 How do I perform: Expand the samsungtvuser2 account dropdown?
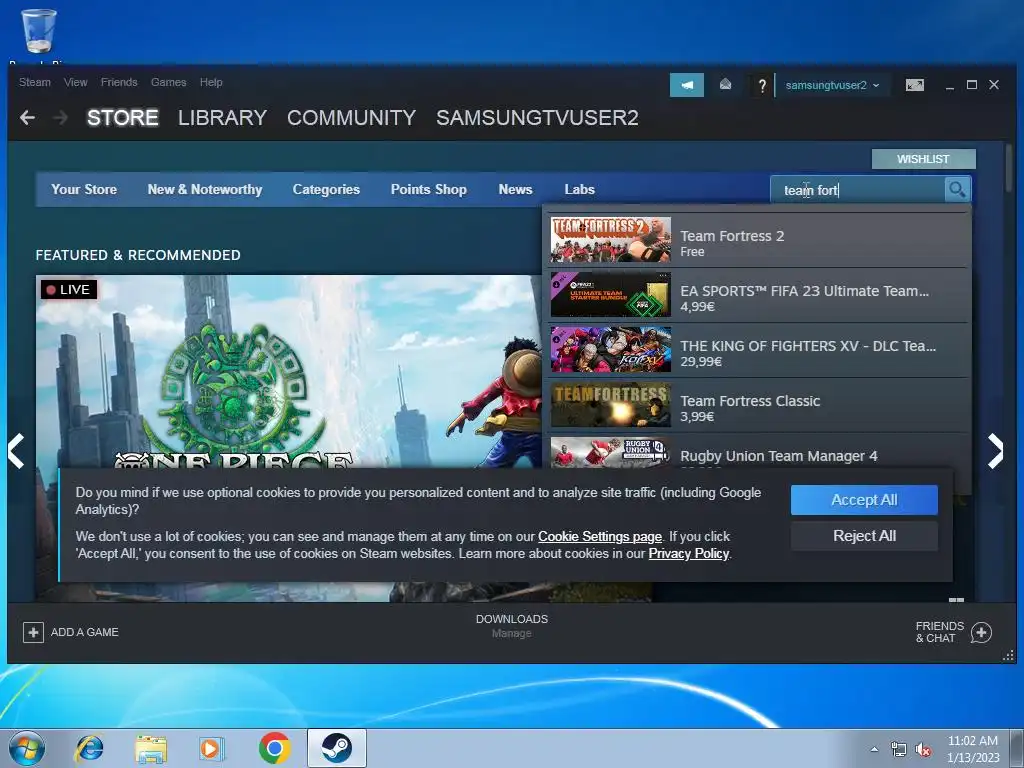(832, 85)
